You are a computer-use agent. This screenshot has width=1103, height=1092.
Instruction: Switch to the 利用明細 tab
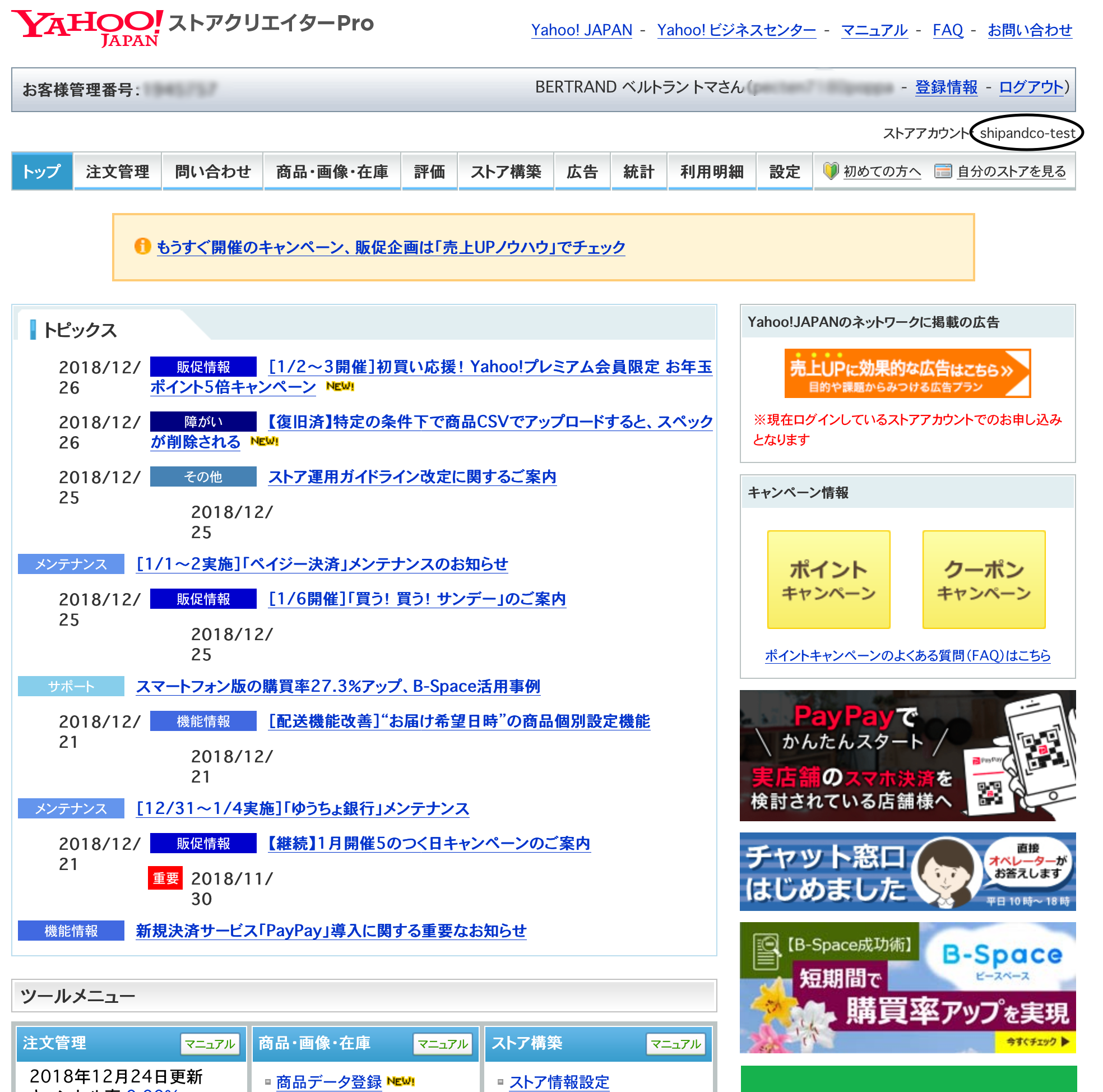click(712, 172)
